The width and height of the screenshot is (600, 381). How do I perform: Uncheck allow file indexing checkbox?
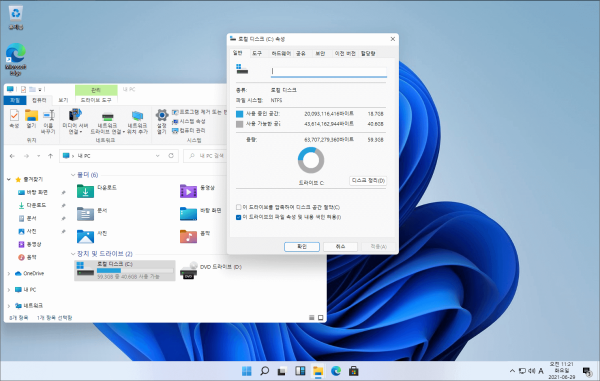(238, 217)
